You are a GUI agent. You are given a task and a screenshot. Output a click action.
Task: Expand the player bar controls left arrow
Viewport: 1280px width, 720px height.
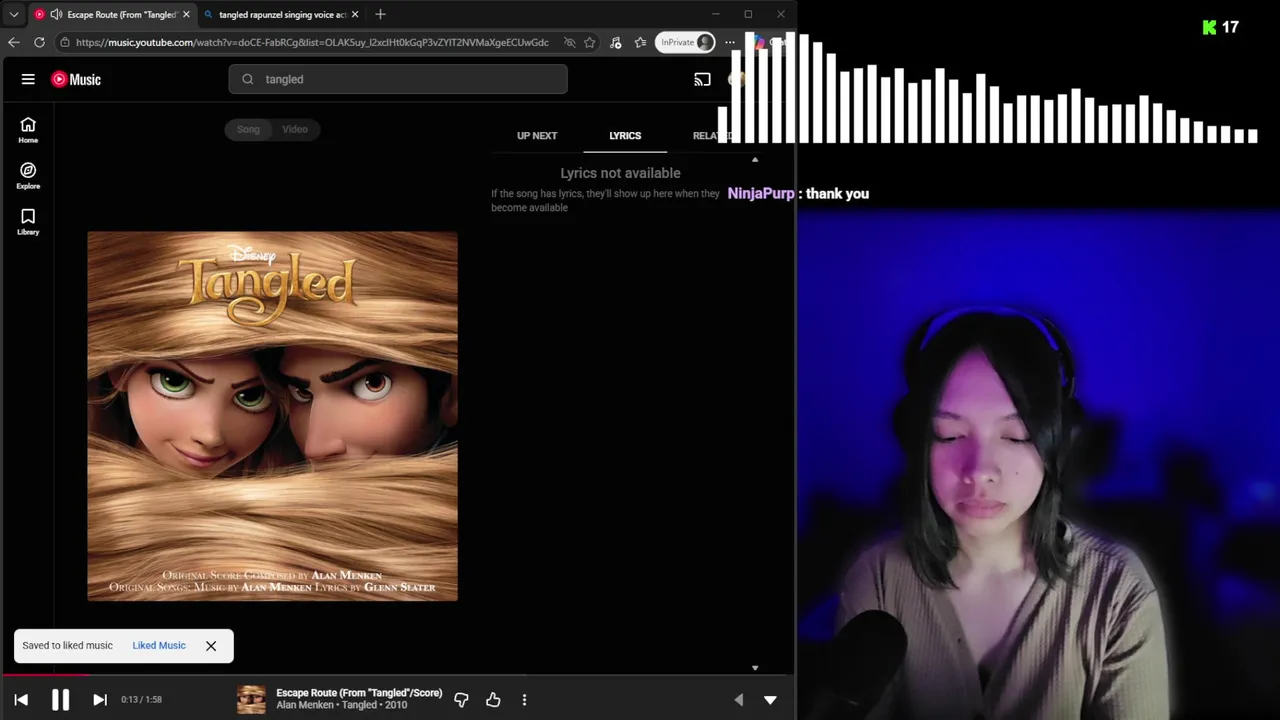pyautogui.click(x=738, y=700)
